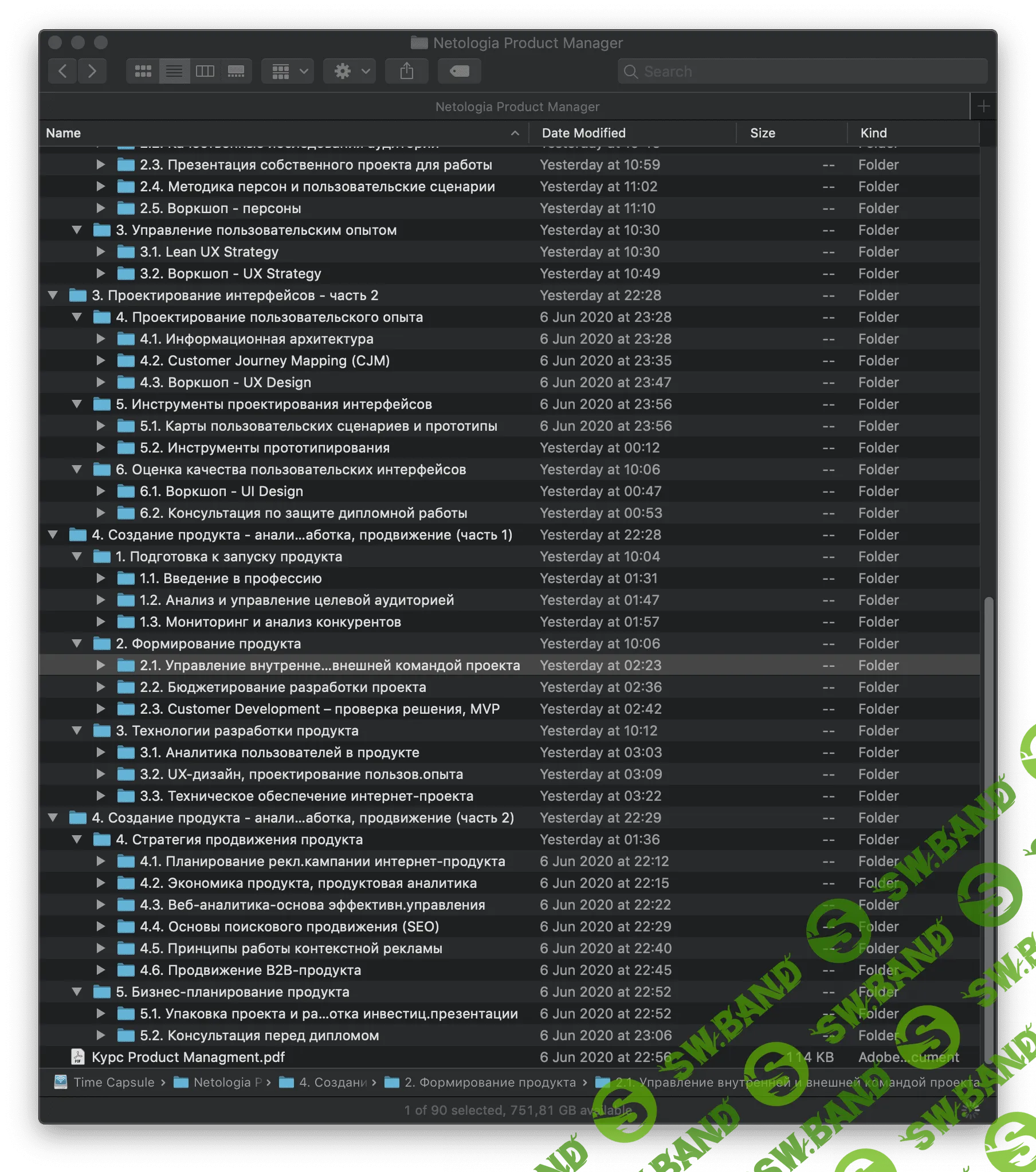Switch to icon view
1036x1172 pixels.
tap(143, 71)
